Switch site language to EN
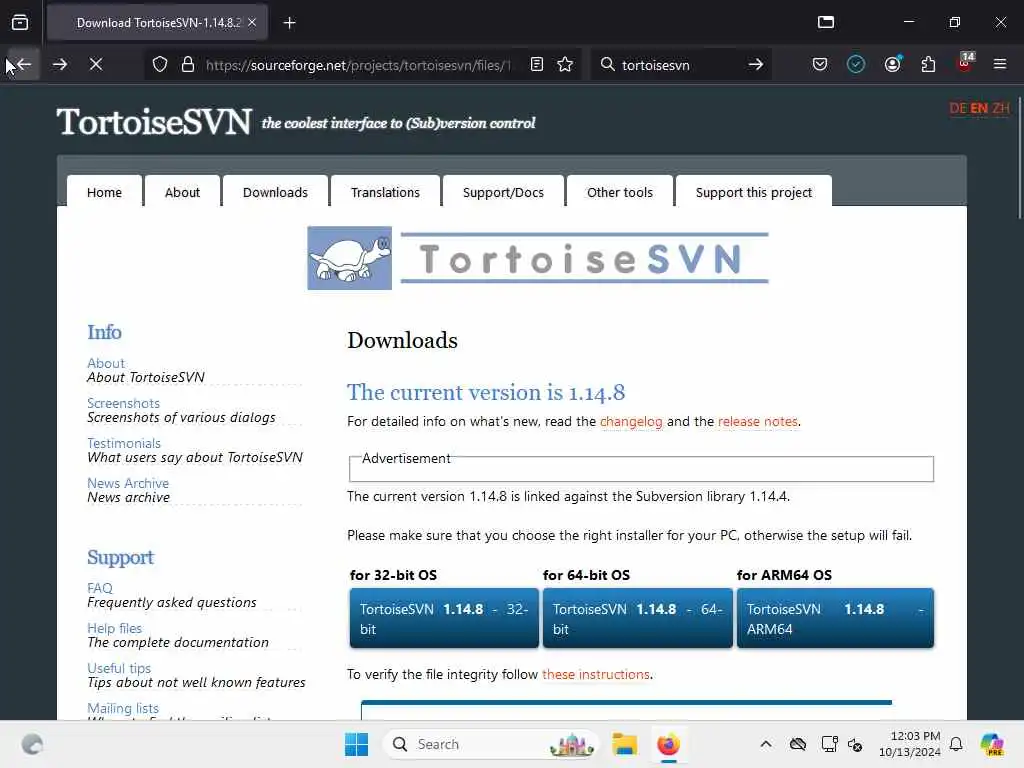The image size is (1024, 768). pos(979,108)
